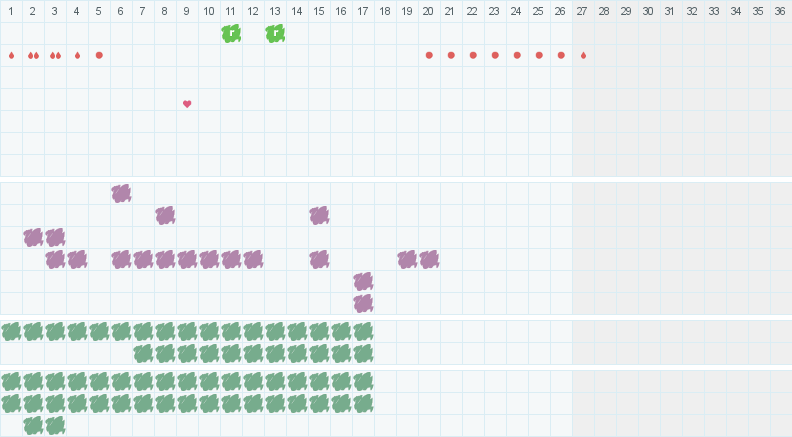Select the red dot on day 26
Viewport: 792px width, 437px height.
(561, 55)
